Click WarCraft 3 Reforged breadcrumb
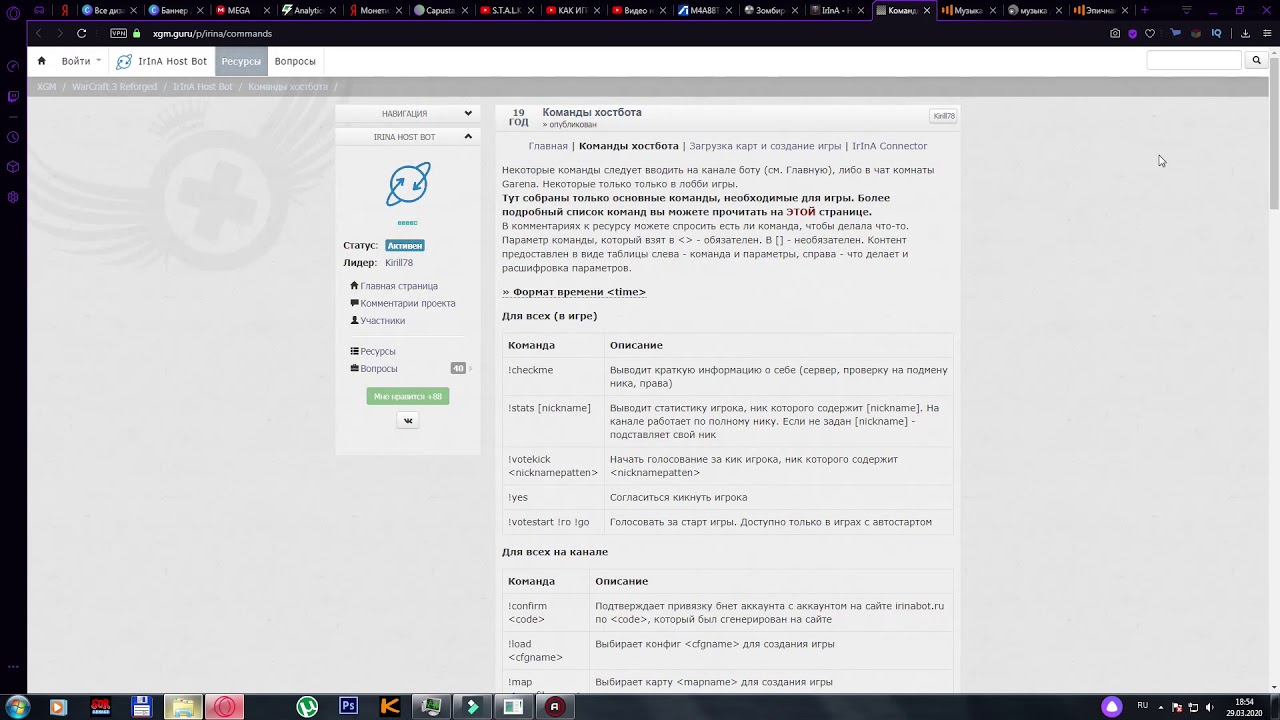Image resolution: width=1280 pixels, height=720 pixels. click(114, 87)
